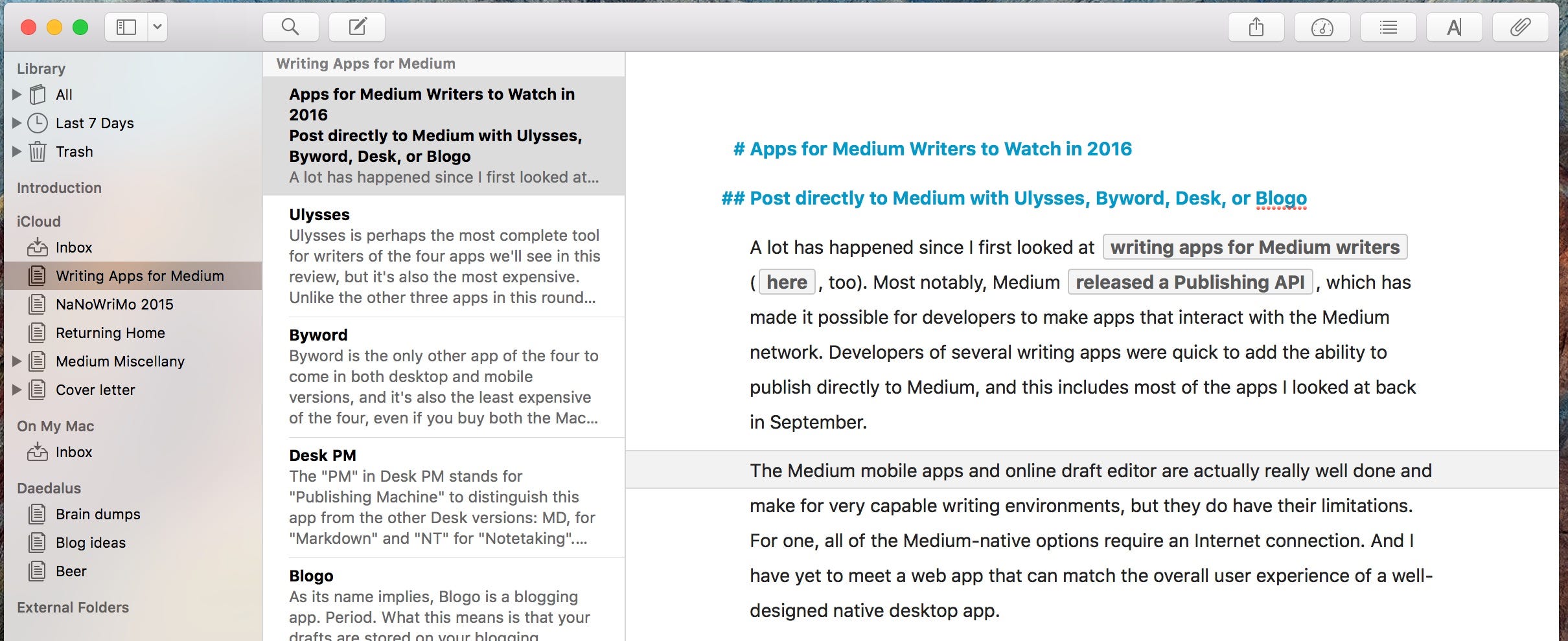
Task: Select Writing Apps for Medium group
Action: 140,276
